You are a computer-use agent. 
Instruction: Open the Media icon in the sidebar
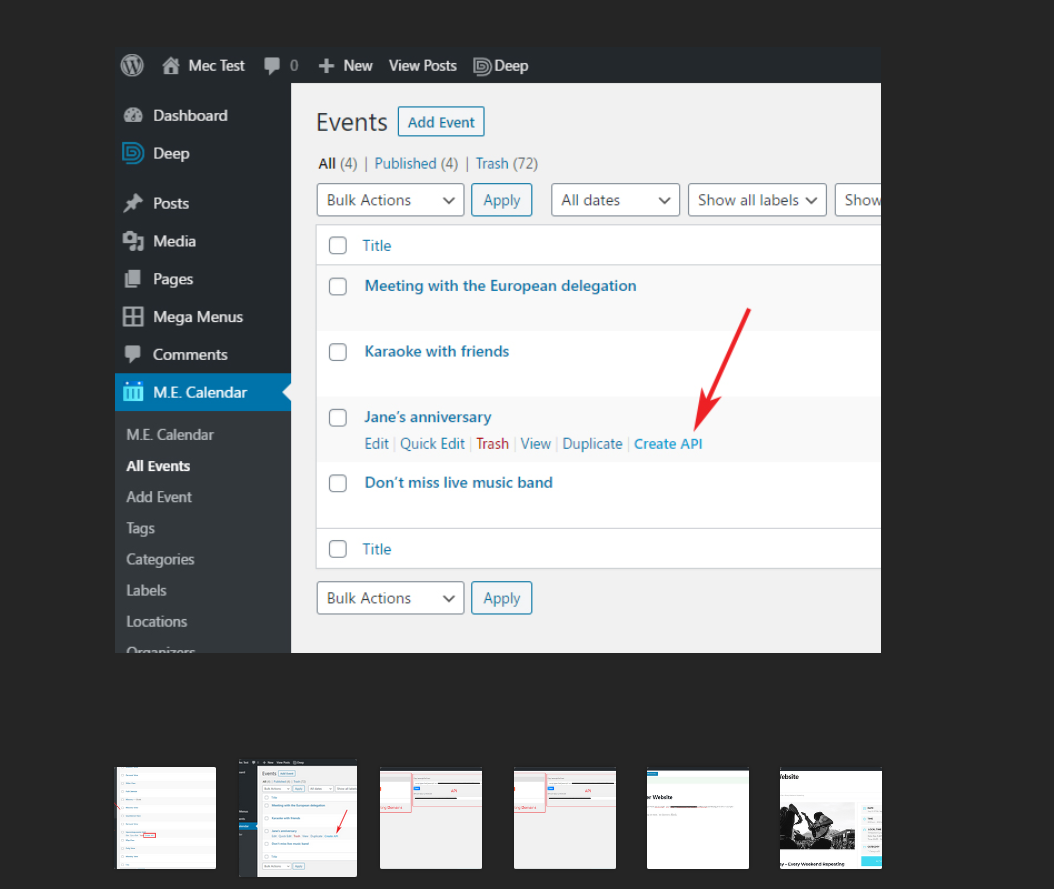click(x=133, y=240)
